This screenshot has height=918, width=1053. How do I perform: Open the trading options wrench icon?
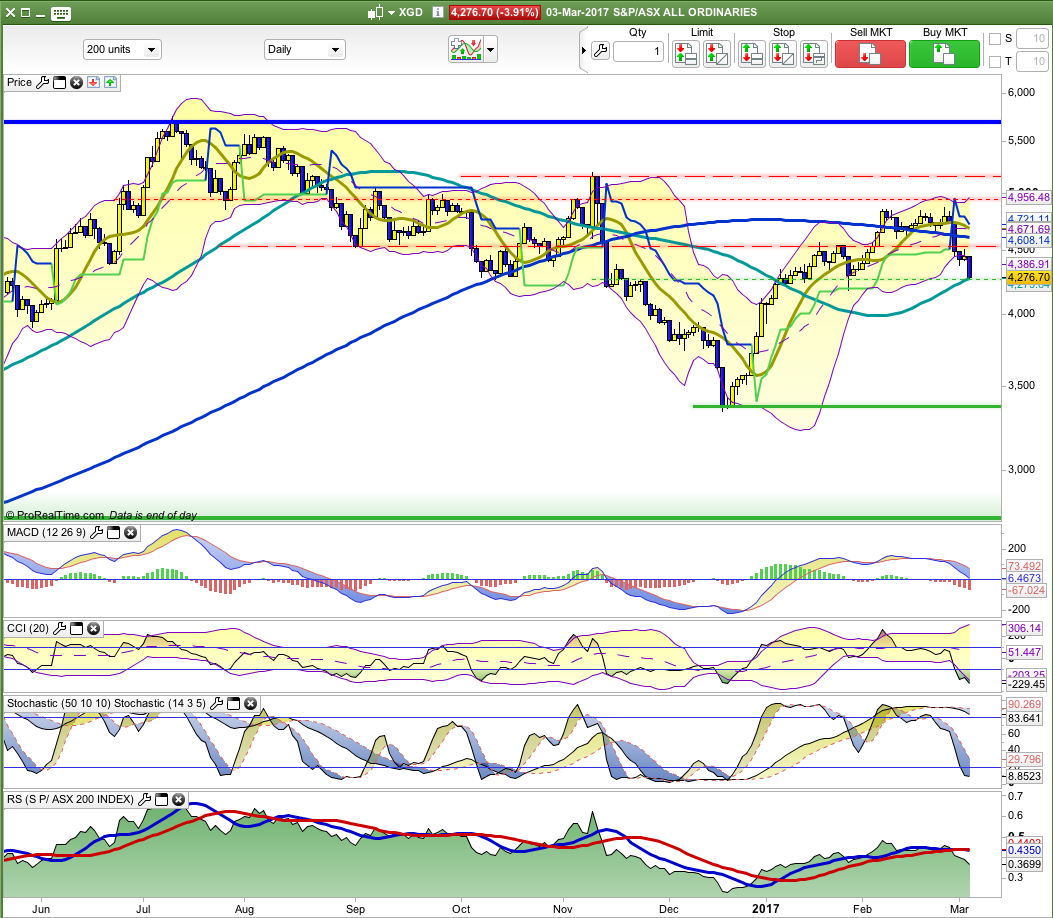600,51
